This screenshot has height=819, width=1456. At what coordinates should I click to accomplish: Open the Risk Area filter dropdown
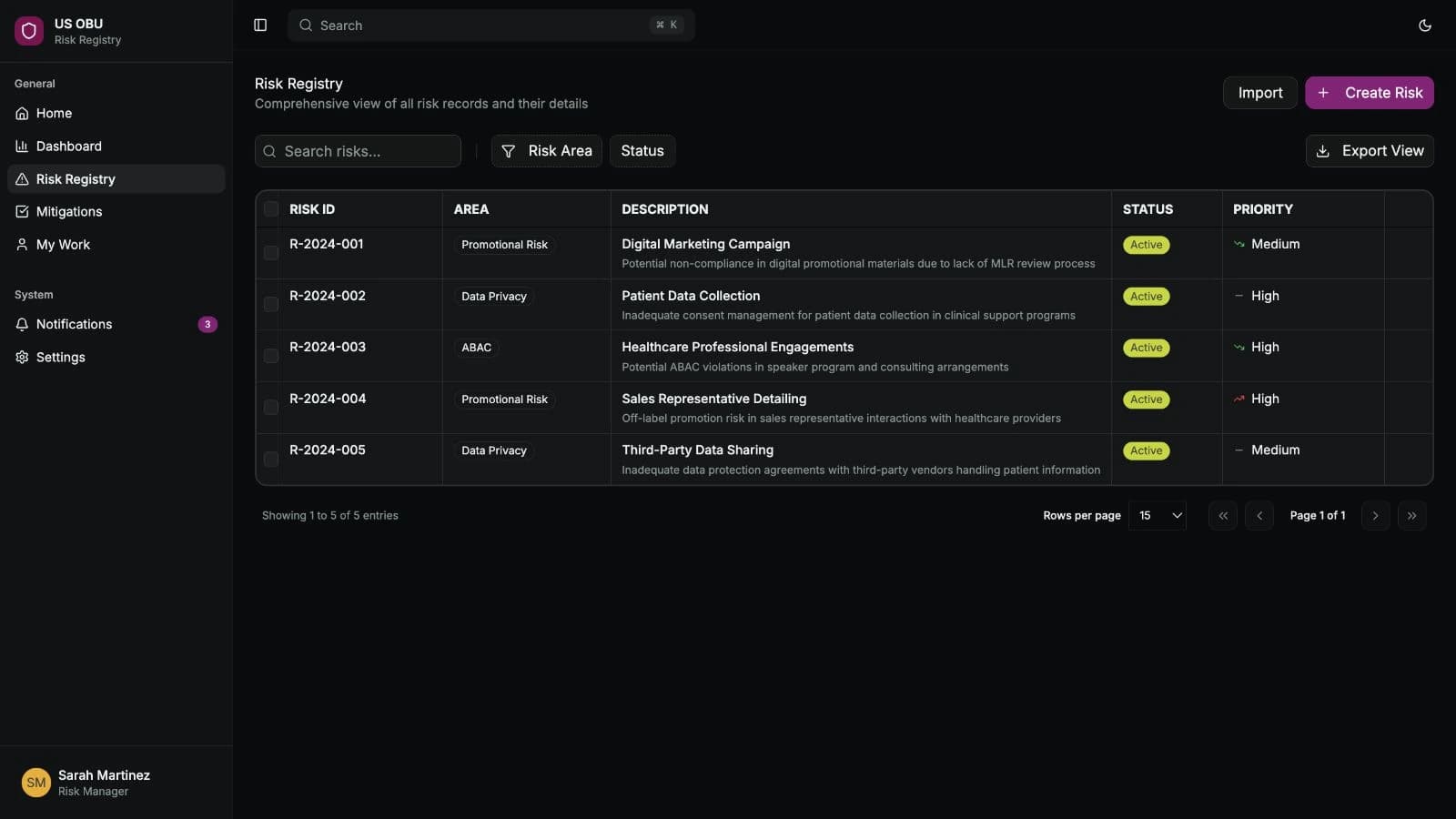click(x=547, y=151)
